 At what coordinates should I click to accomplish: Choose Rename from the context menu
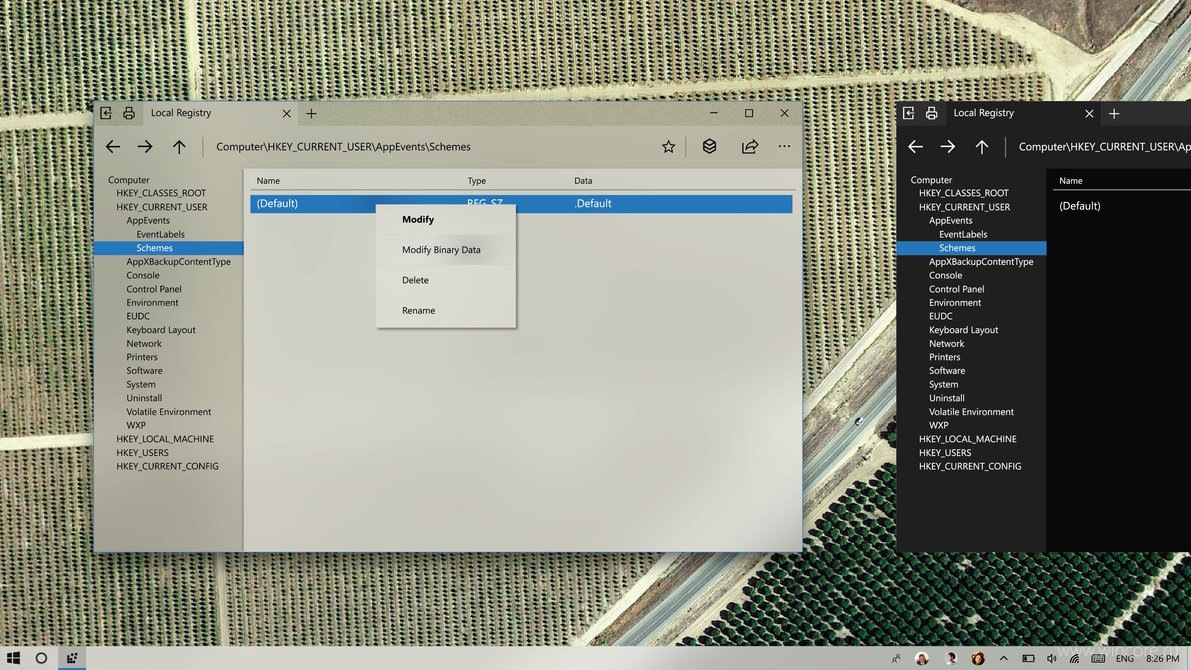(x=446, y=311)
